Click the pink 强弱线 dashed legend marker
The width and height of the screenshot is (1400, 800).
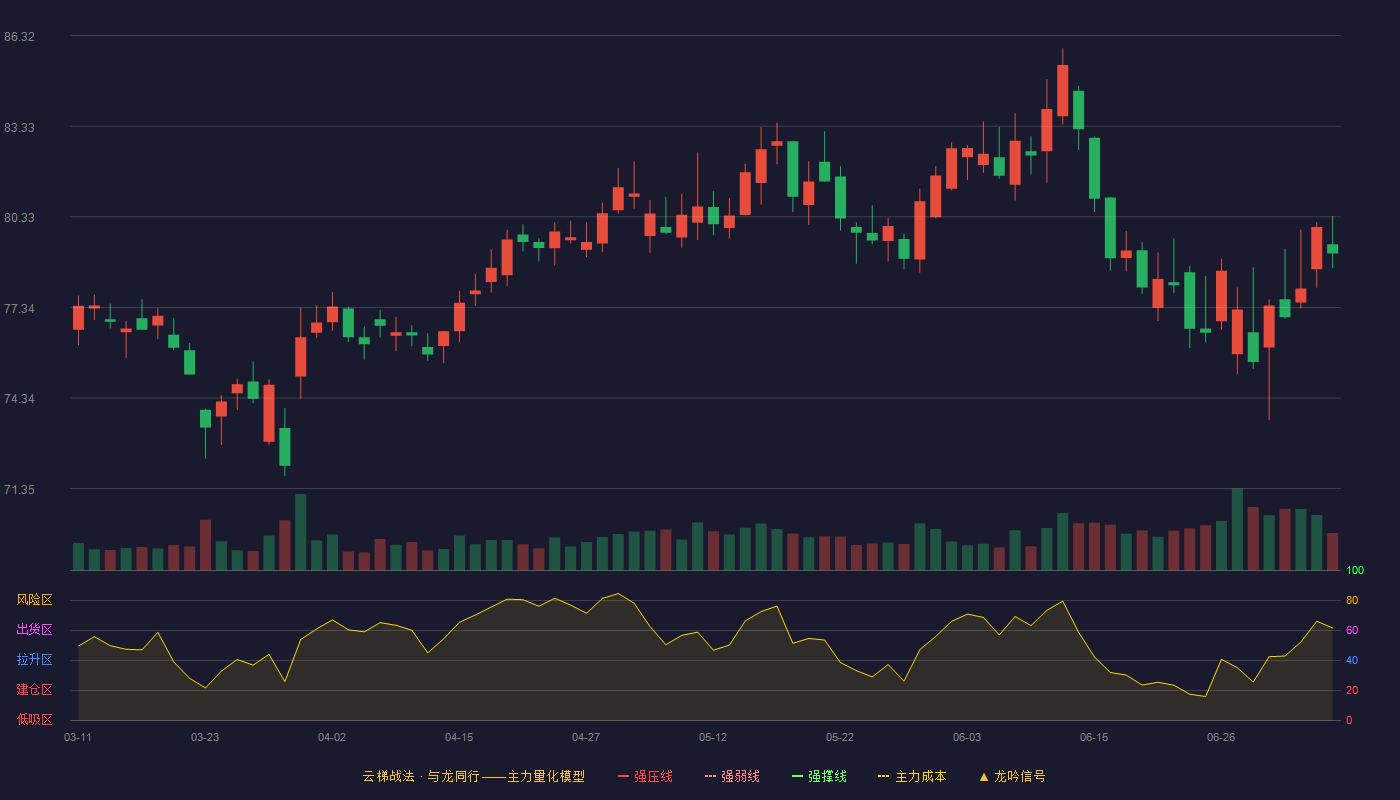click(711, 776)
